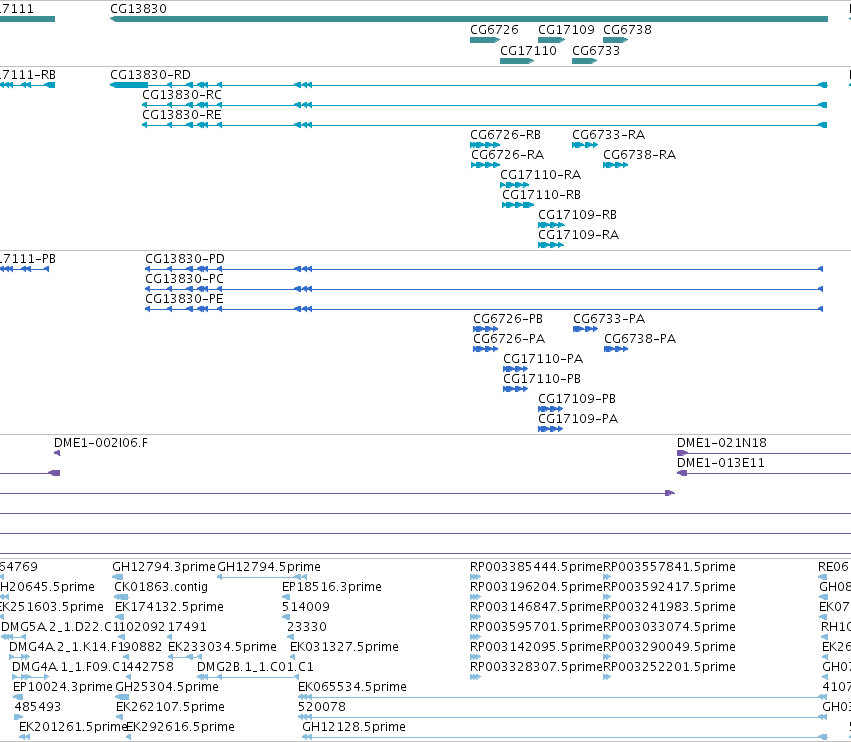Click the EK065534.5prime EST label
This screenshot has width=851, height=742.
(352, 687)
